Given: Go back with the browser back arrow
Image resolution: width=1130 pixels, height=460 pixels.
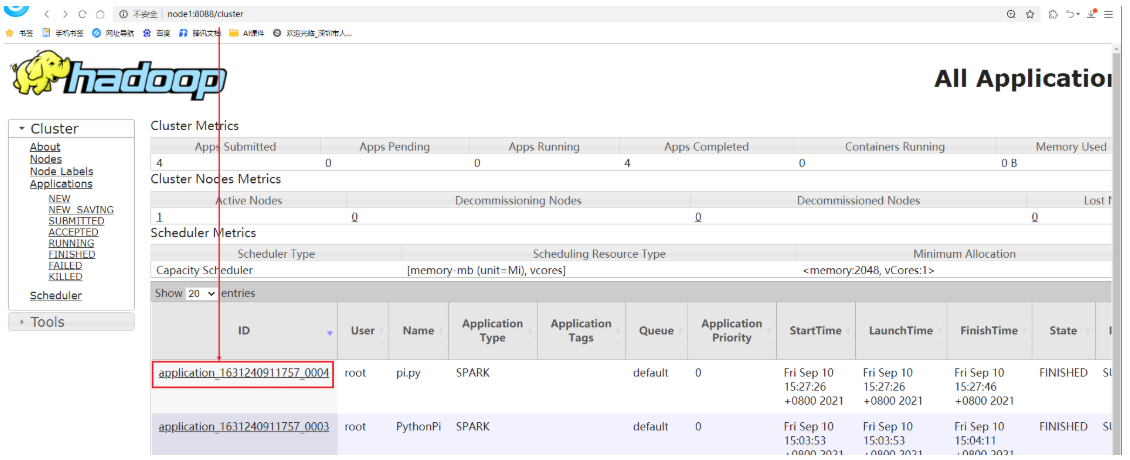Looking at the screenshot, I should (48, 14).
